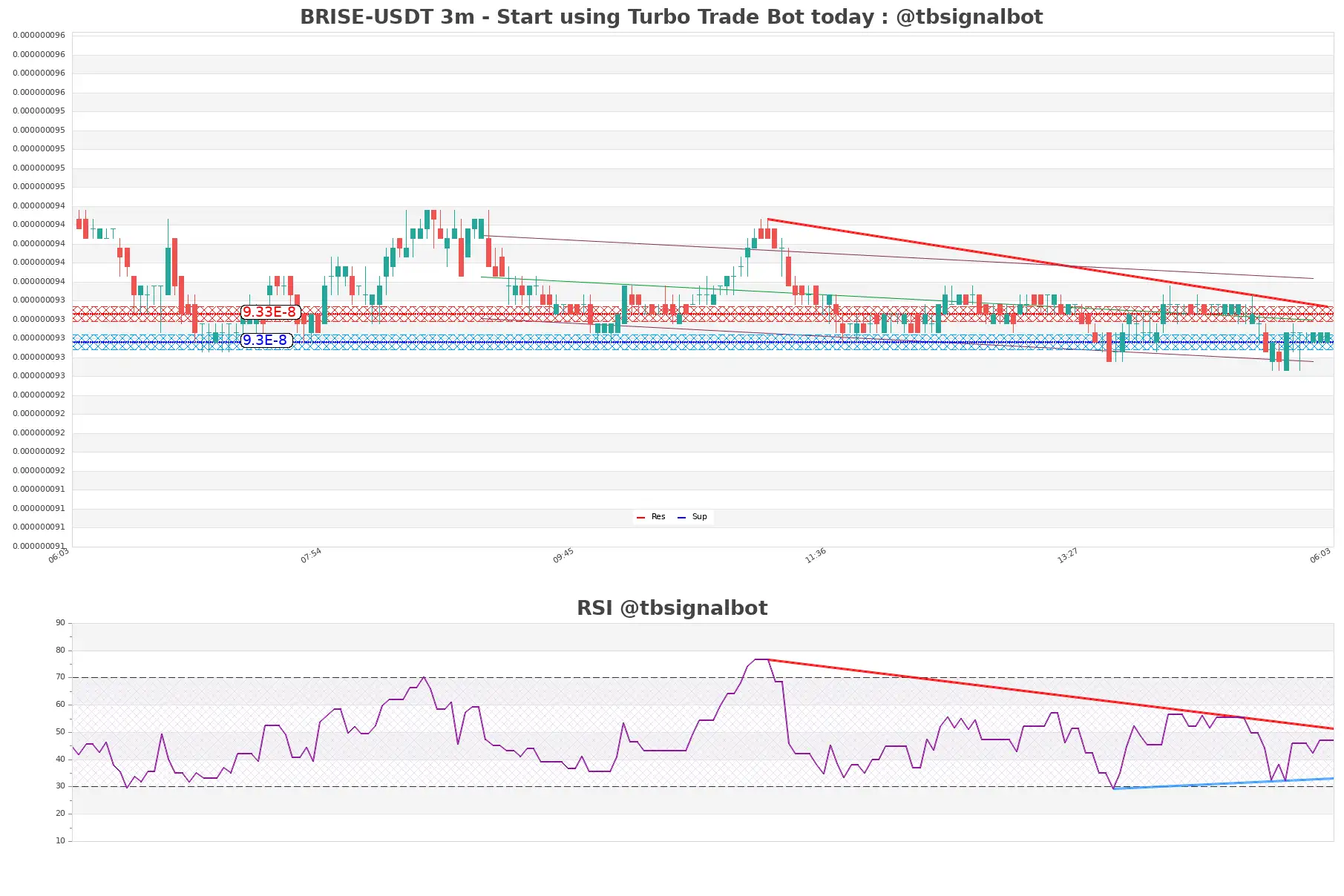
Task: Click the RSI axis value 50
Action: tap(60, 732)
